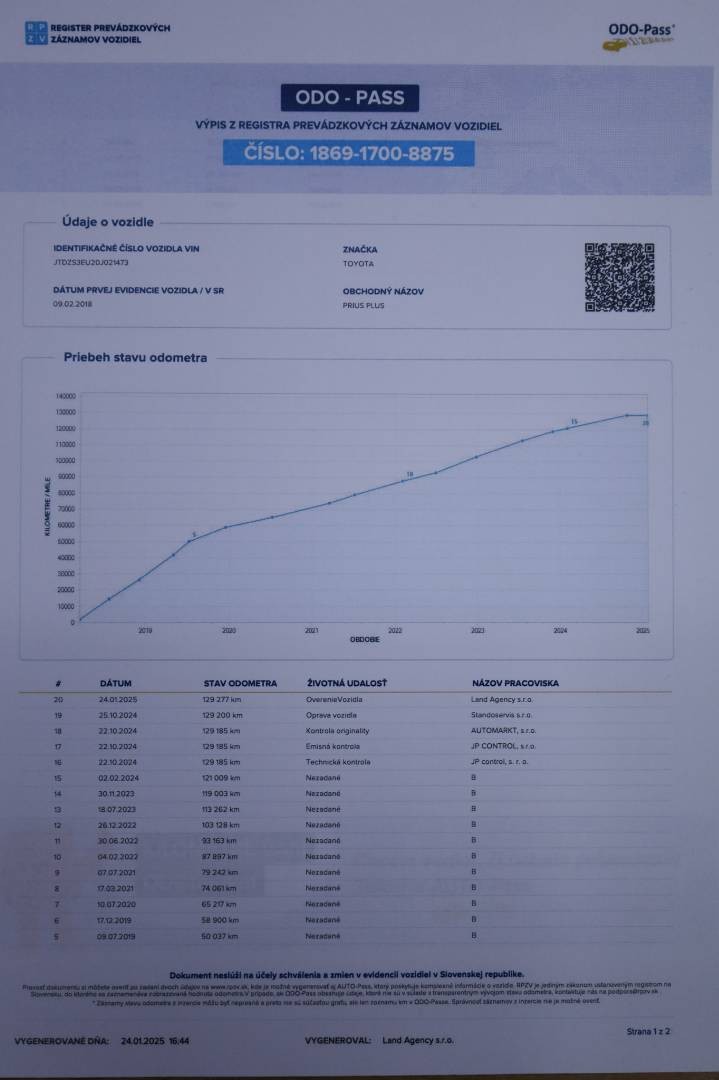Click Land Agency s.r.o. beside VYGENEROVAL
Viewport: 719px width, 1080px height.
(x=418, y=1040)
